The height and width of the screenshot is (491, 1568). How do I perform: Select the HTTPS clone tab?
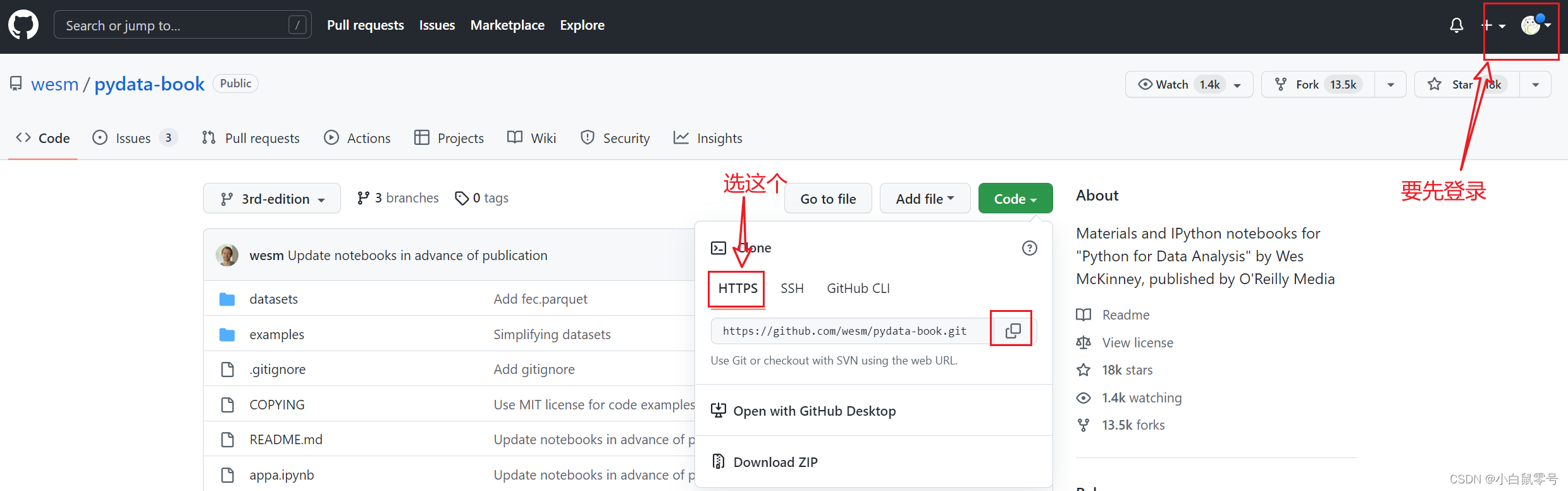coord(738,289)
